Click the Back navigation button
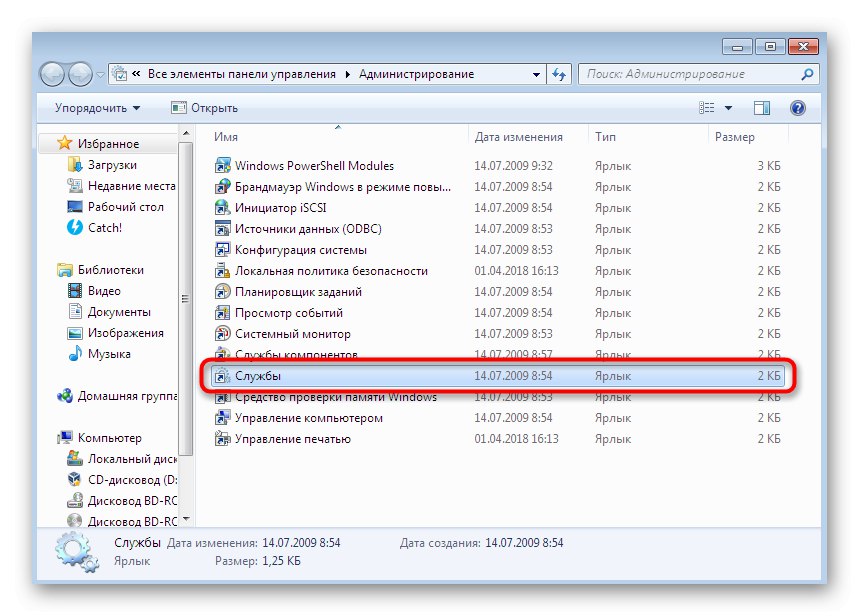859x616 pixels. point(53,75)
